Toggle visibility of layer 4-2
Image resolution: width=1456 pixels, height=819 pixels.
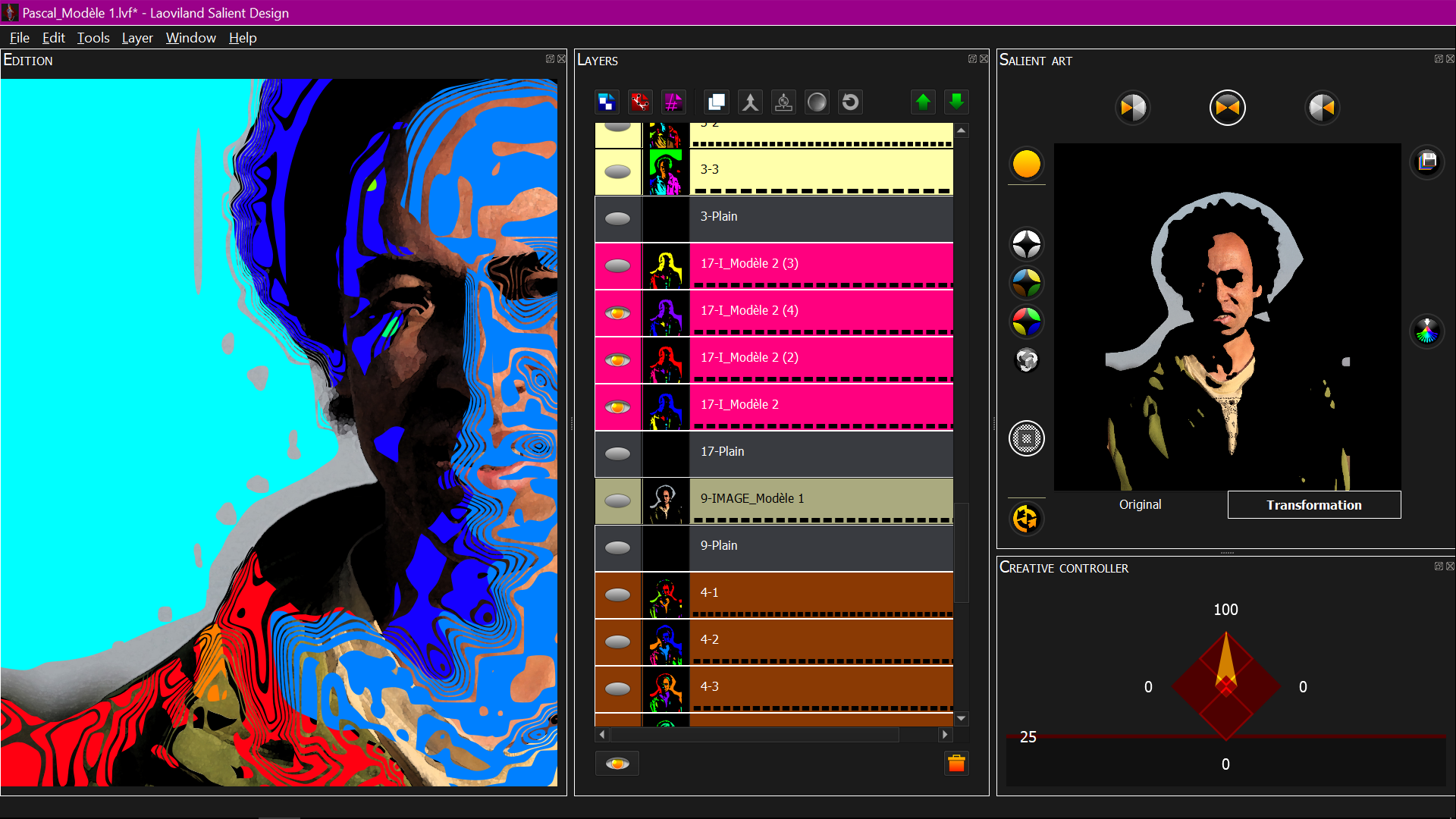coord(618,642)
